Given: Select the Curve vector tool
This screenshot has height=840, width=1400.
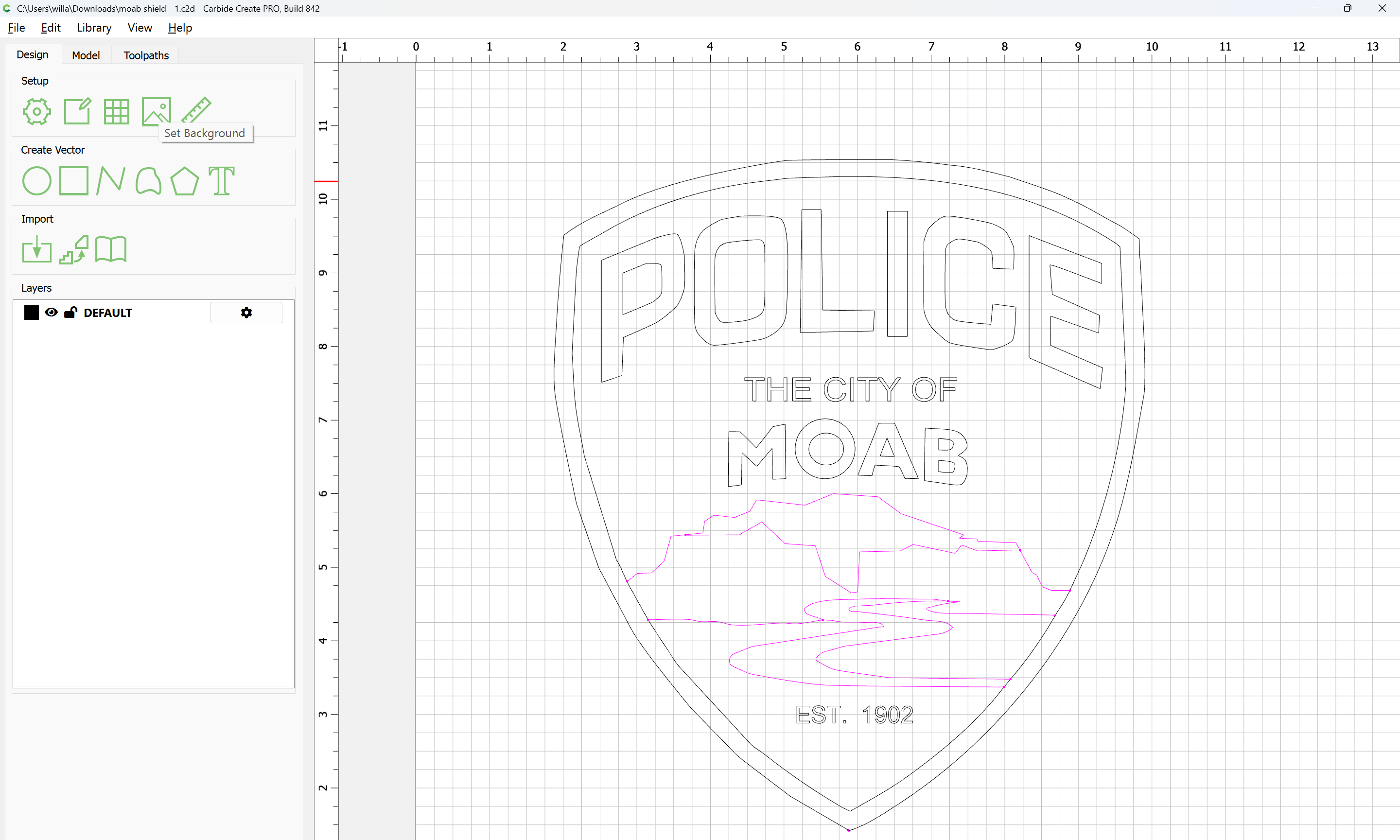Looking at the screenshot, I should tap(148, 181).
